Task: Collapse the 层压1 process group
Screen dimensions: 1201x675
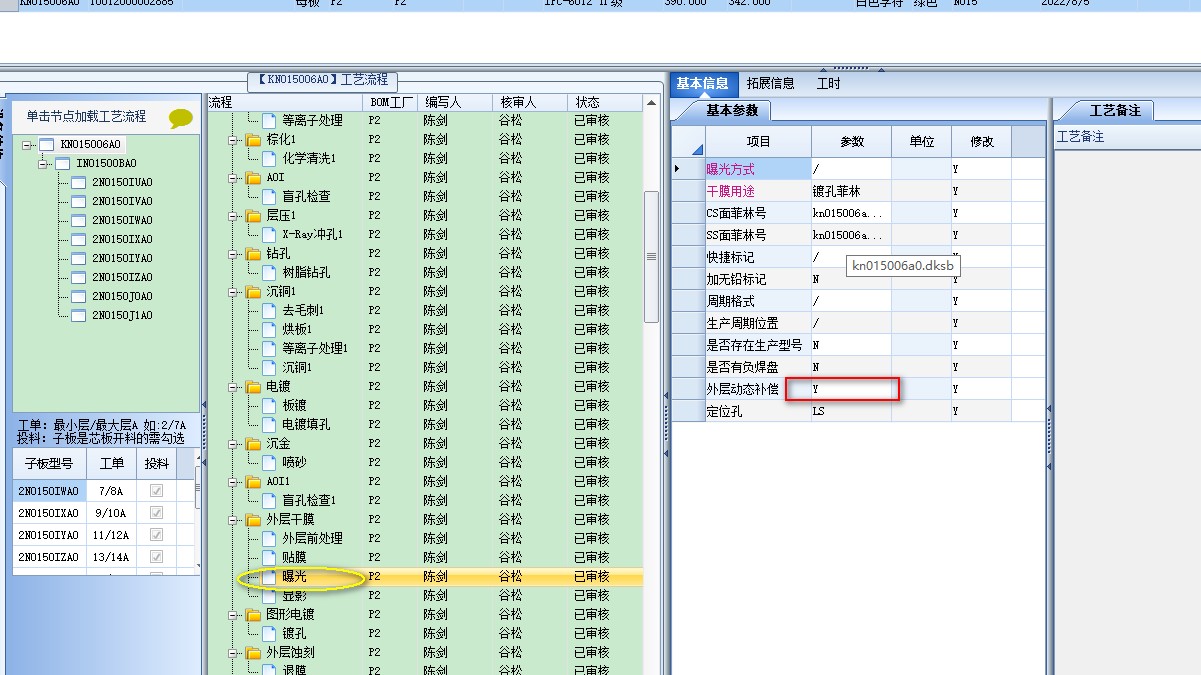Action: (x=233, y=215)
